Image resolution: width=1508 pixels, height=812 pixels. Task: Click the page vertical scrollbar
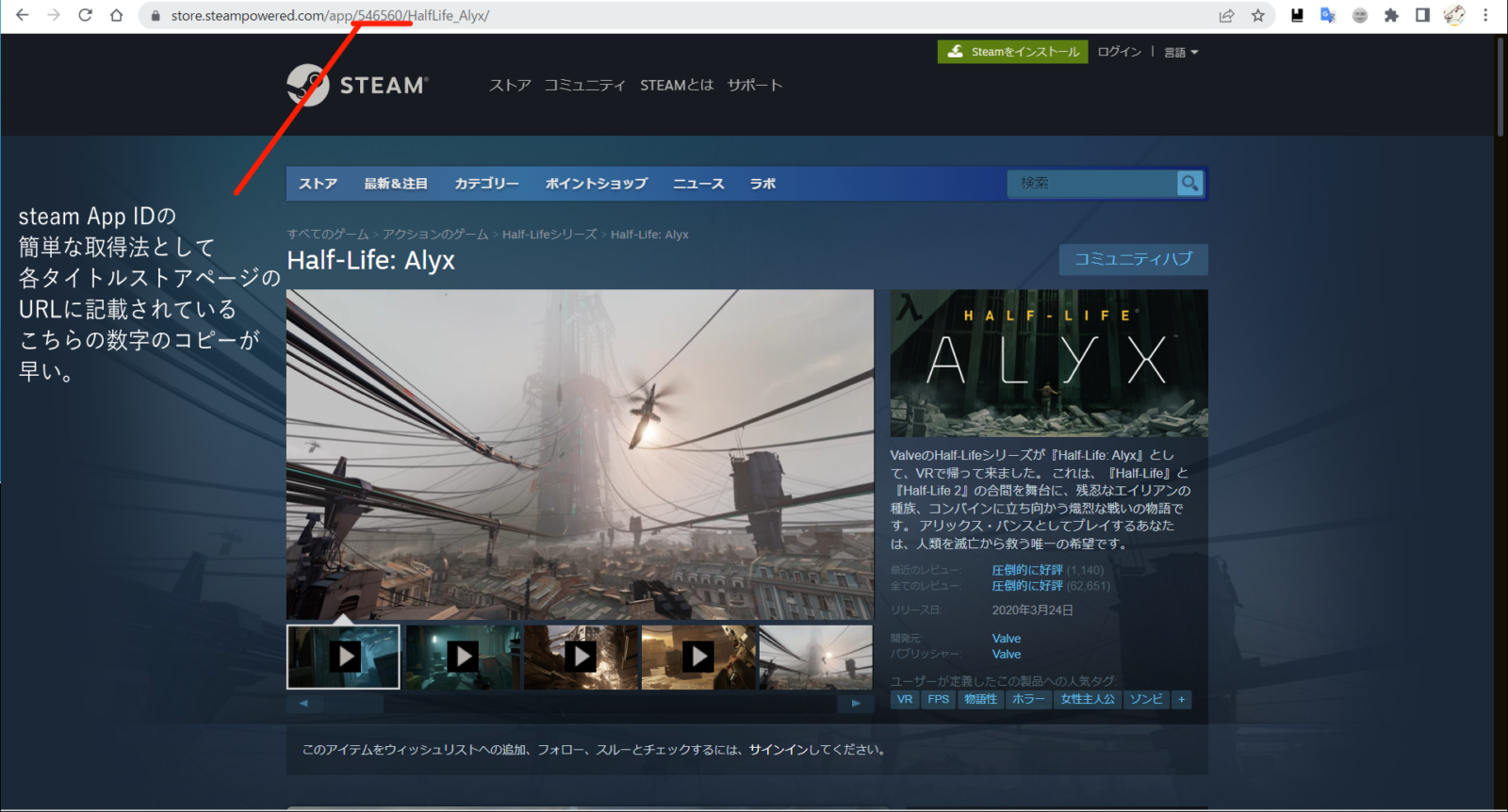click(x=1500, y=87)
